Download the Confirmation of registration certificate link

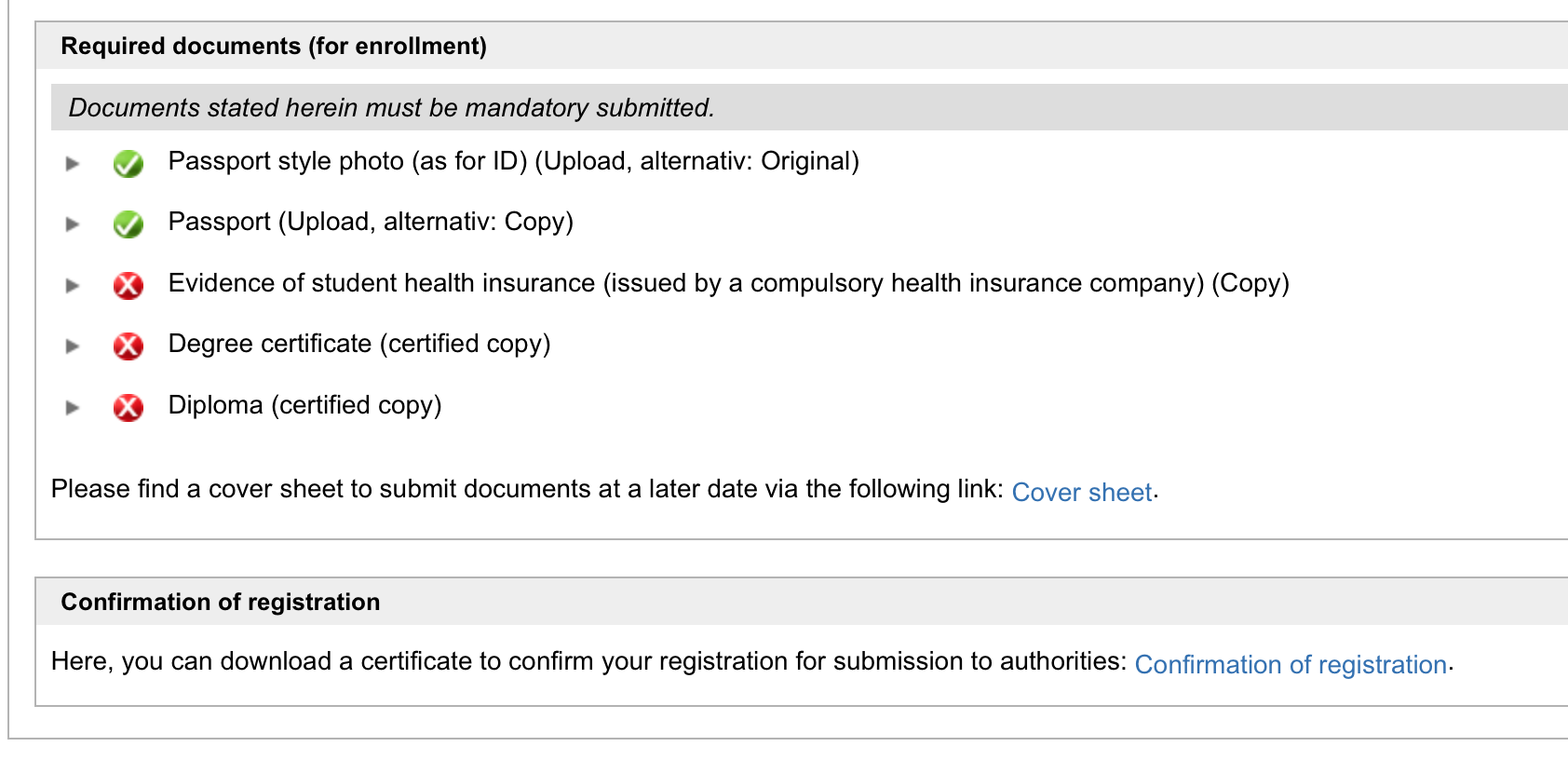click(1291, 664)
